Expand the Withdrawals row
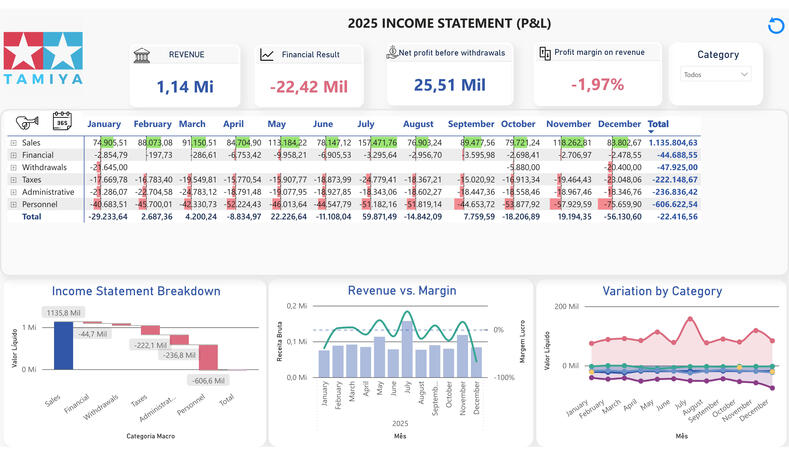The height and width of the screenshot is (450, 789). 13,167
